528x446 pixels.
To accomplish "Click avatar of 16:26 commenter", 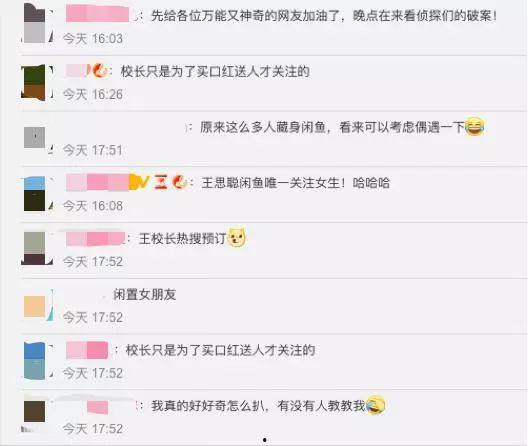I will (x=33, y=83).
